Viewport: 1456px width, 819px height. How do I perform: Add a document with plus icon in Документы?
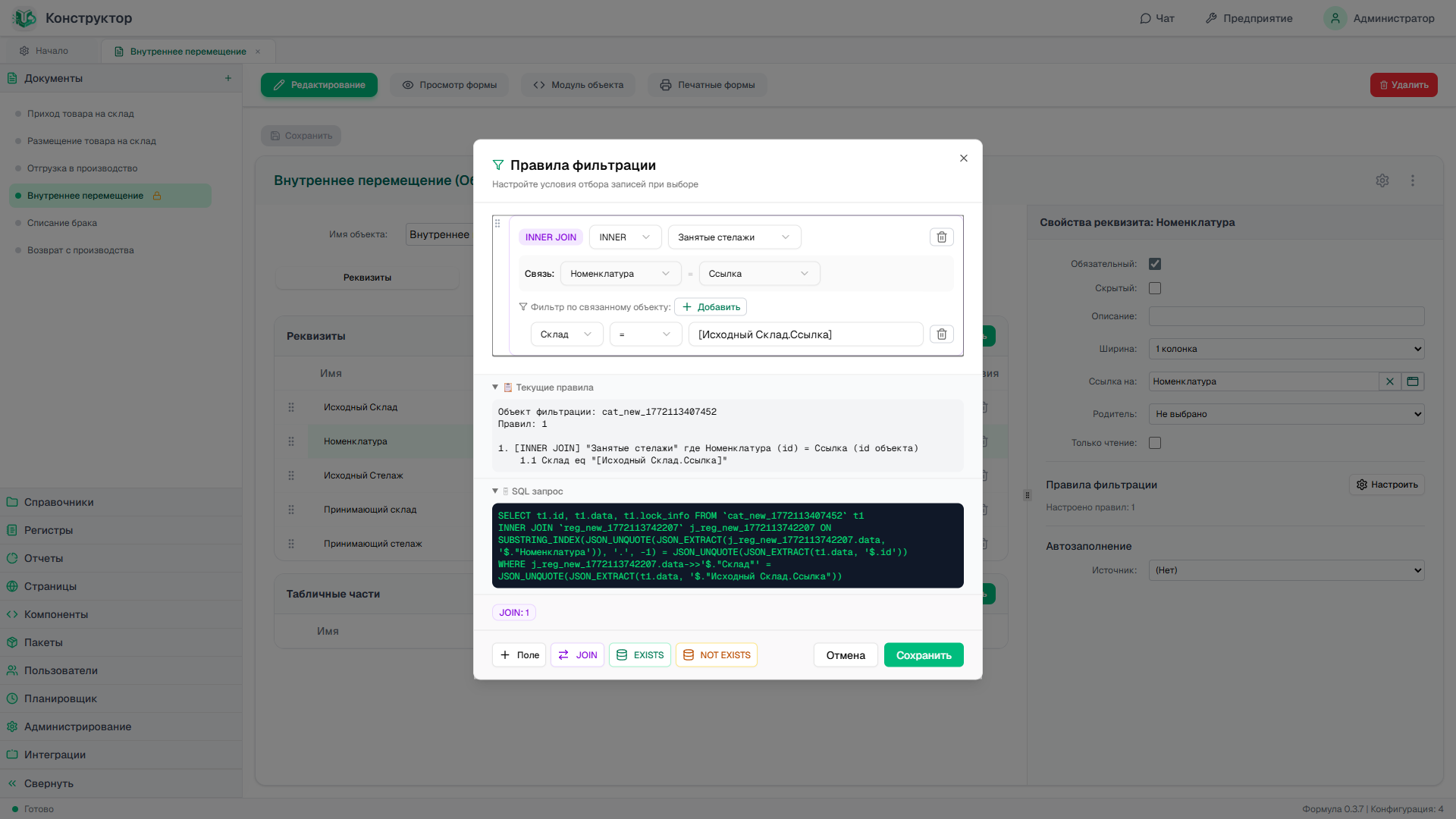point(227,78)
